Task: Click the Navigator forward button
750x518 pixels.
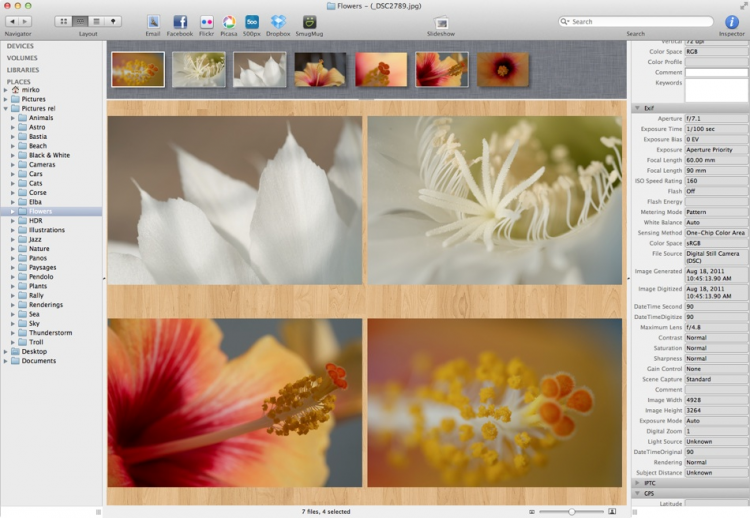Action: point(25,21)
